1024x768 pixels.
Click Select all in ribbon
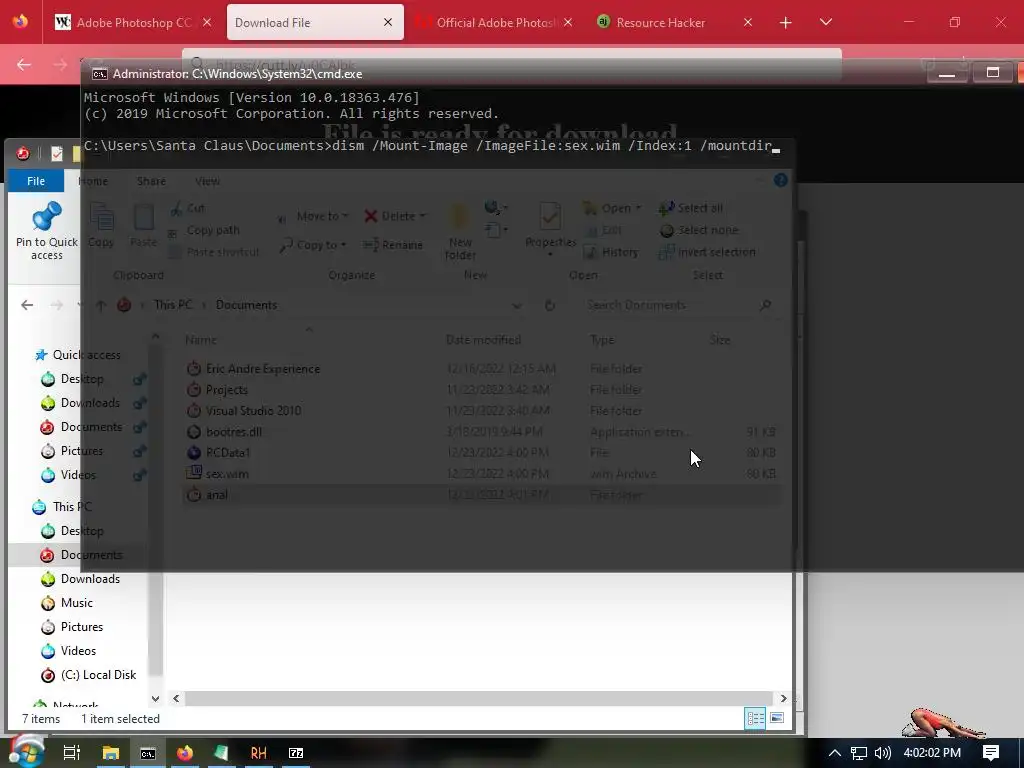(691, 208)
